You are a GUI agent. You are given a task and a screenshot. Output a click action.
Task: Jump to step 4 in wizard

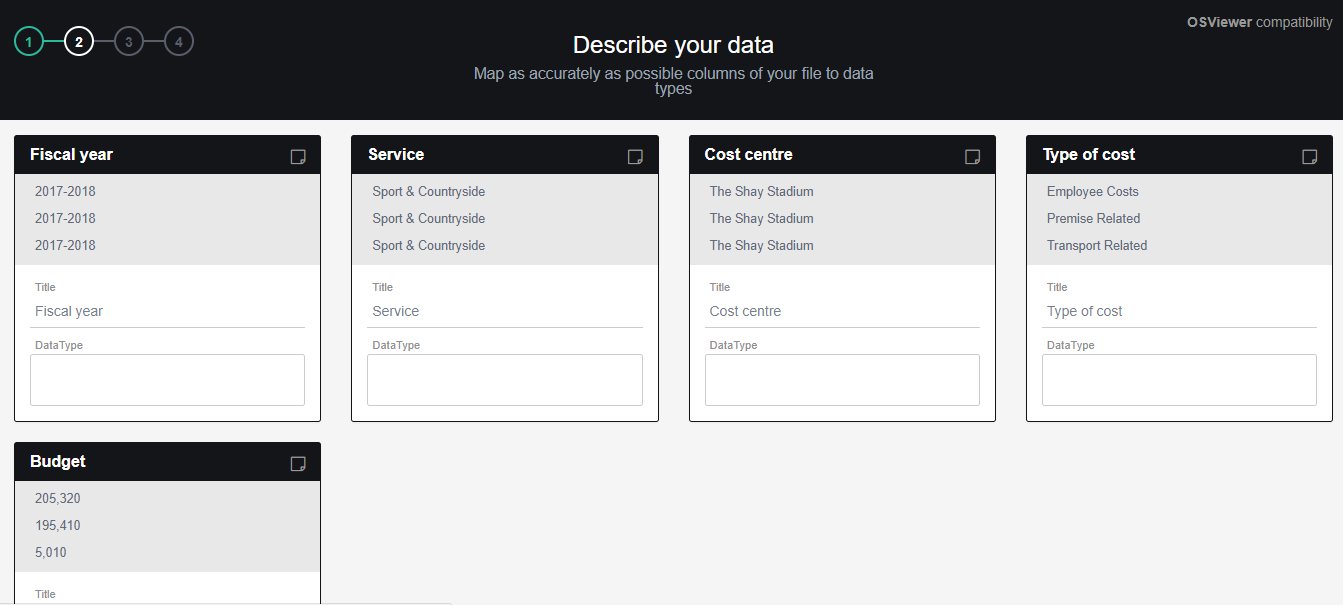pyautogui.click(x=179, y=41)
